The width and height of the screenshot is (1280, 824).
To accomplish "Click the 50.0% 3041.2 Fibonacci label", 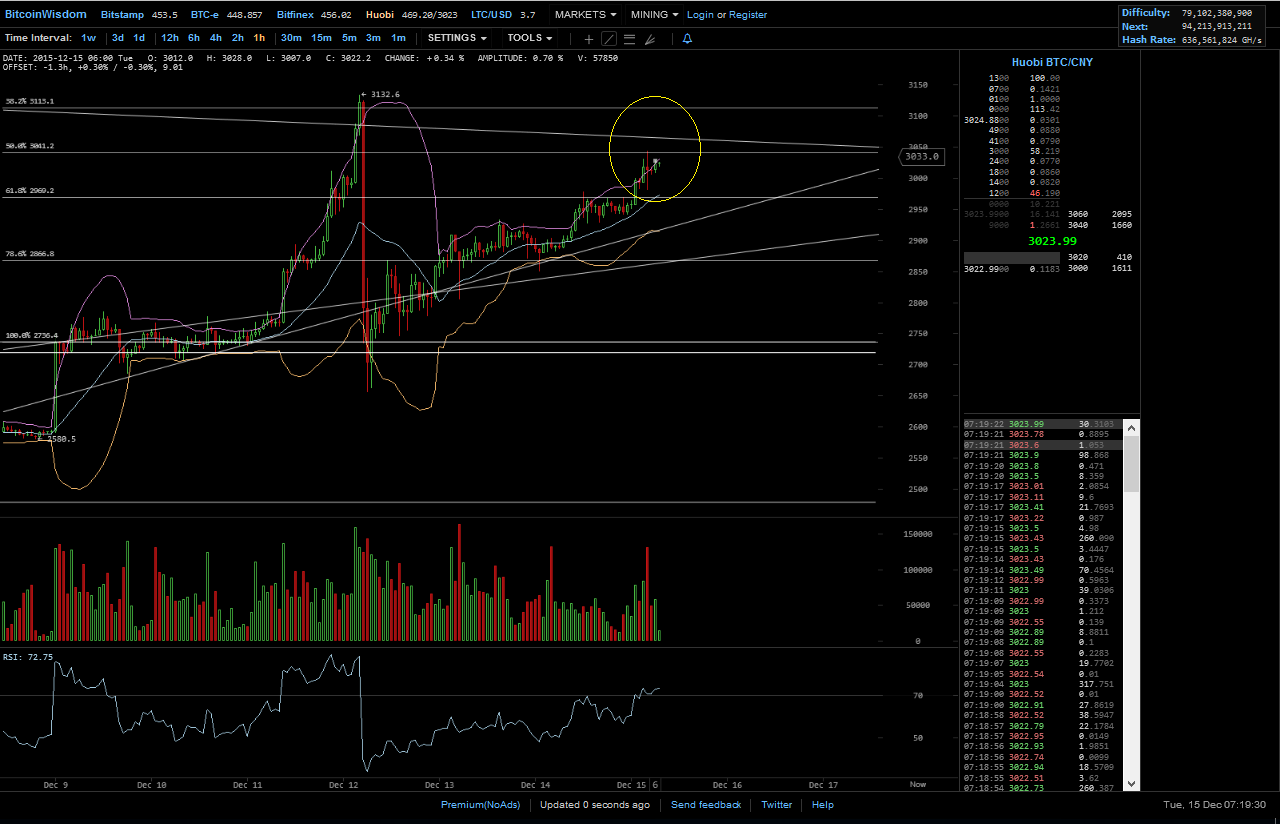I will (x=30, y=146).
